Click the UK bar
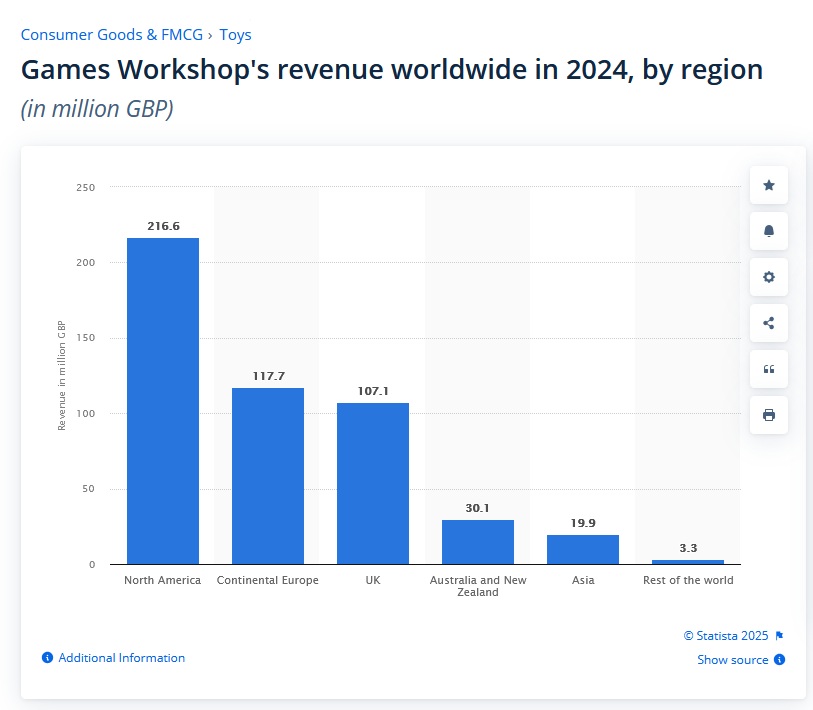Screen dimensions: 813x710 pyautogui.click(x=373, y=483)
